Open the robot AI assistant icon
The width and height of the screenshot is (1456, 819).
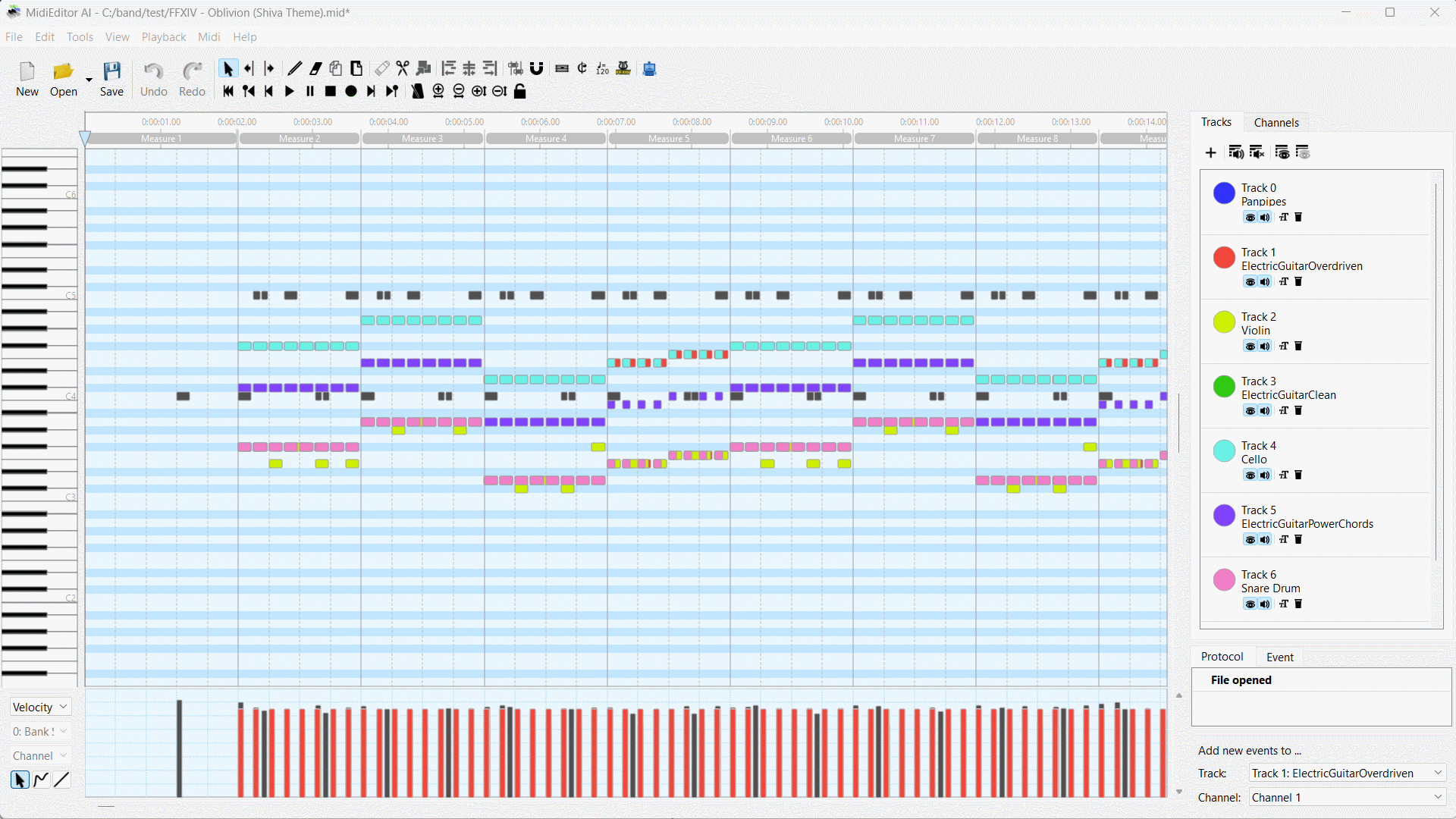tap(649, 69)
